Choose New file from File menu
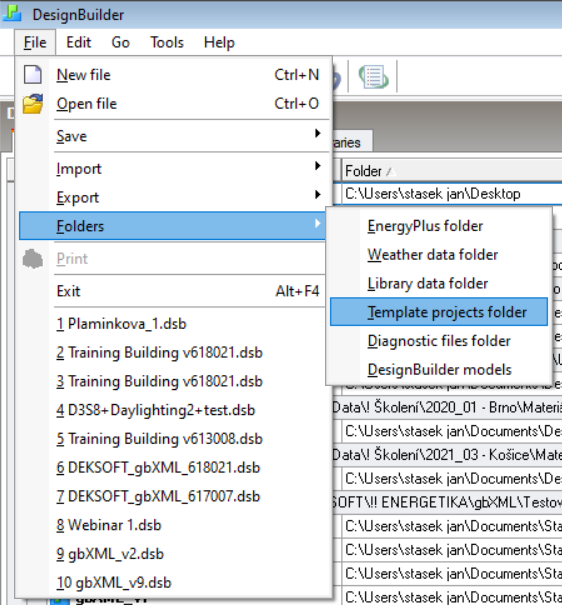The height and width of the screenshot is (605, 562). tap(173, 75)
